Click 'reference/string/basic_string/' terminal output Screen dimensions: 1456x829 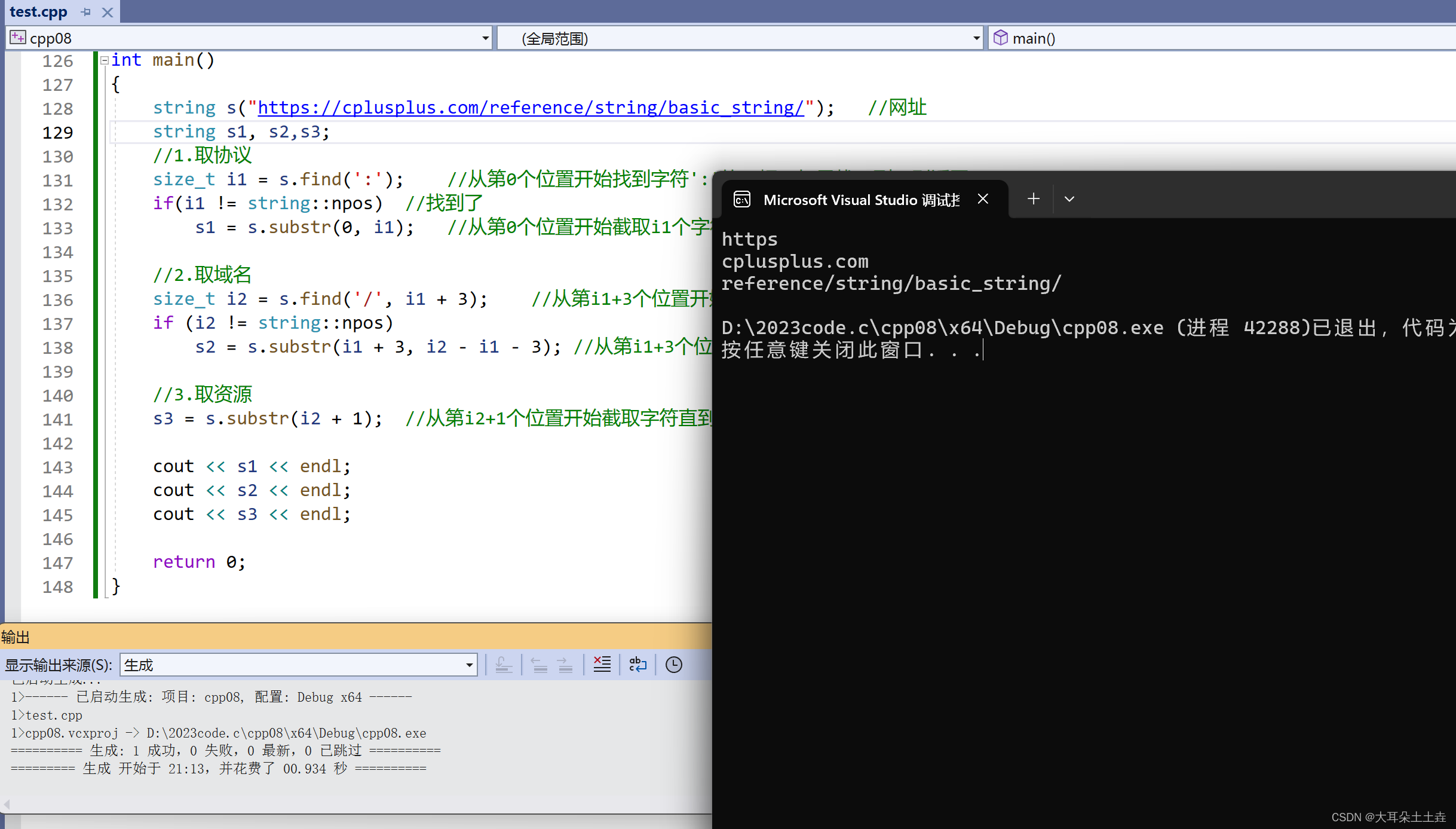pos(891,283)
